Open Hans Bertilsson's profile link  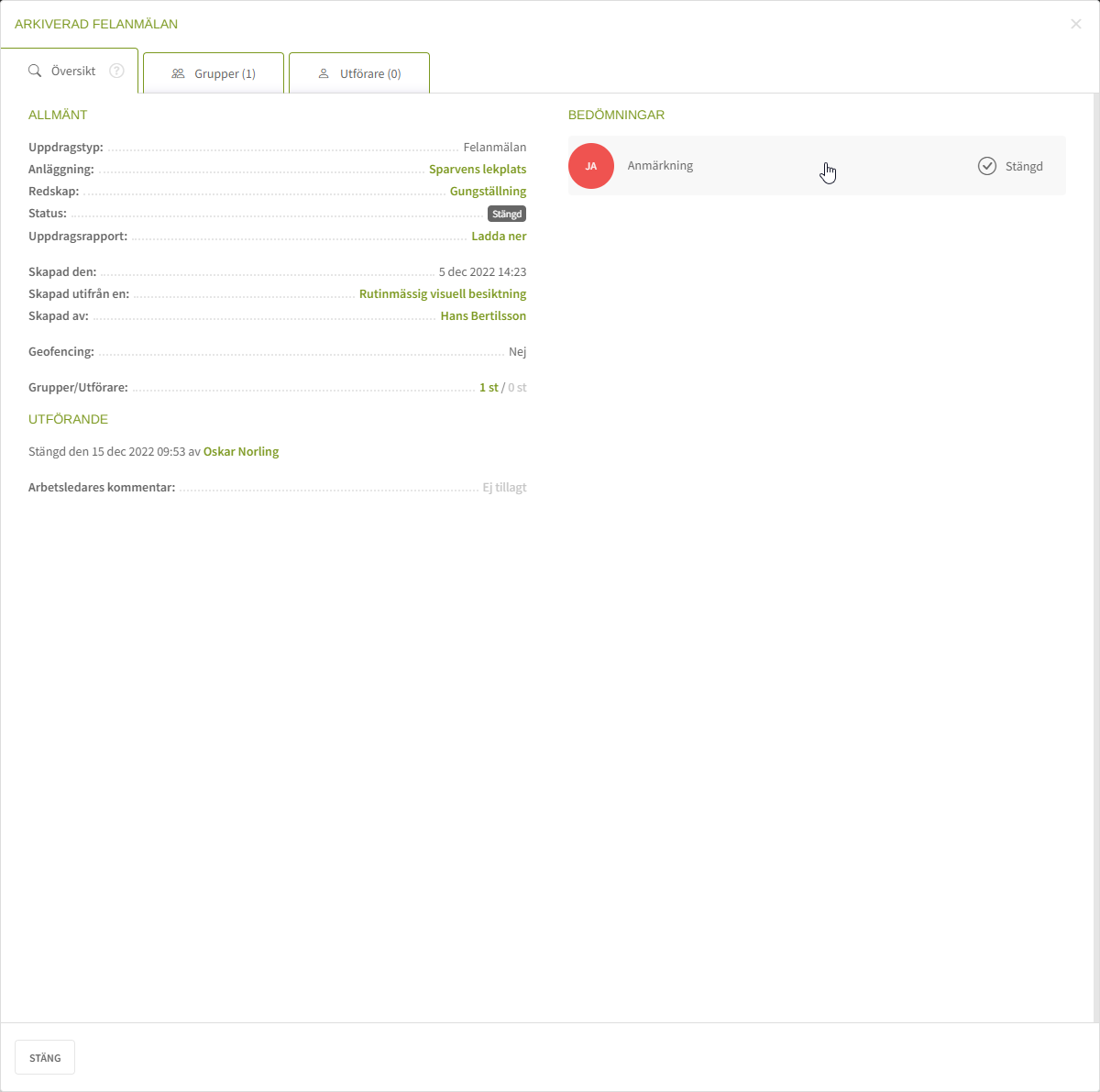(x=483, y=316)
